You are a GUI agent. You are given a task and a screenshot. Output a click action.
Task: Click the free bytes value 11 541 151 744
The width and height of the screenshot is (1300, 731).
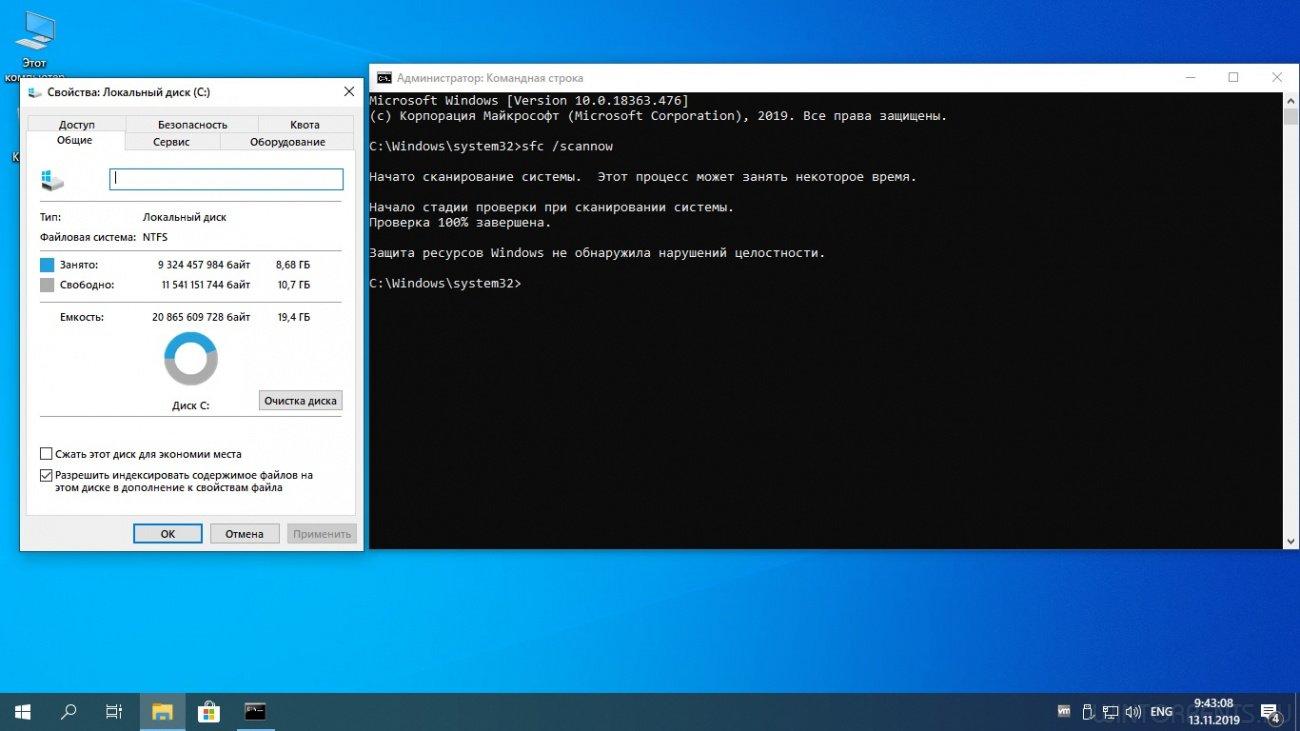pos(206,285)
